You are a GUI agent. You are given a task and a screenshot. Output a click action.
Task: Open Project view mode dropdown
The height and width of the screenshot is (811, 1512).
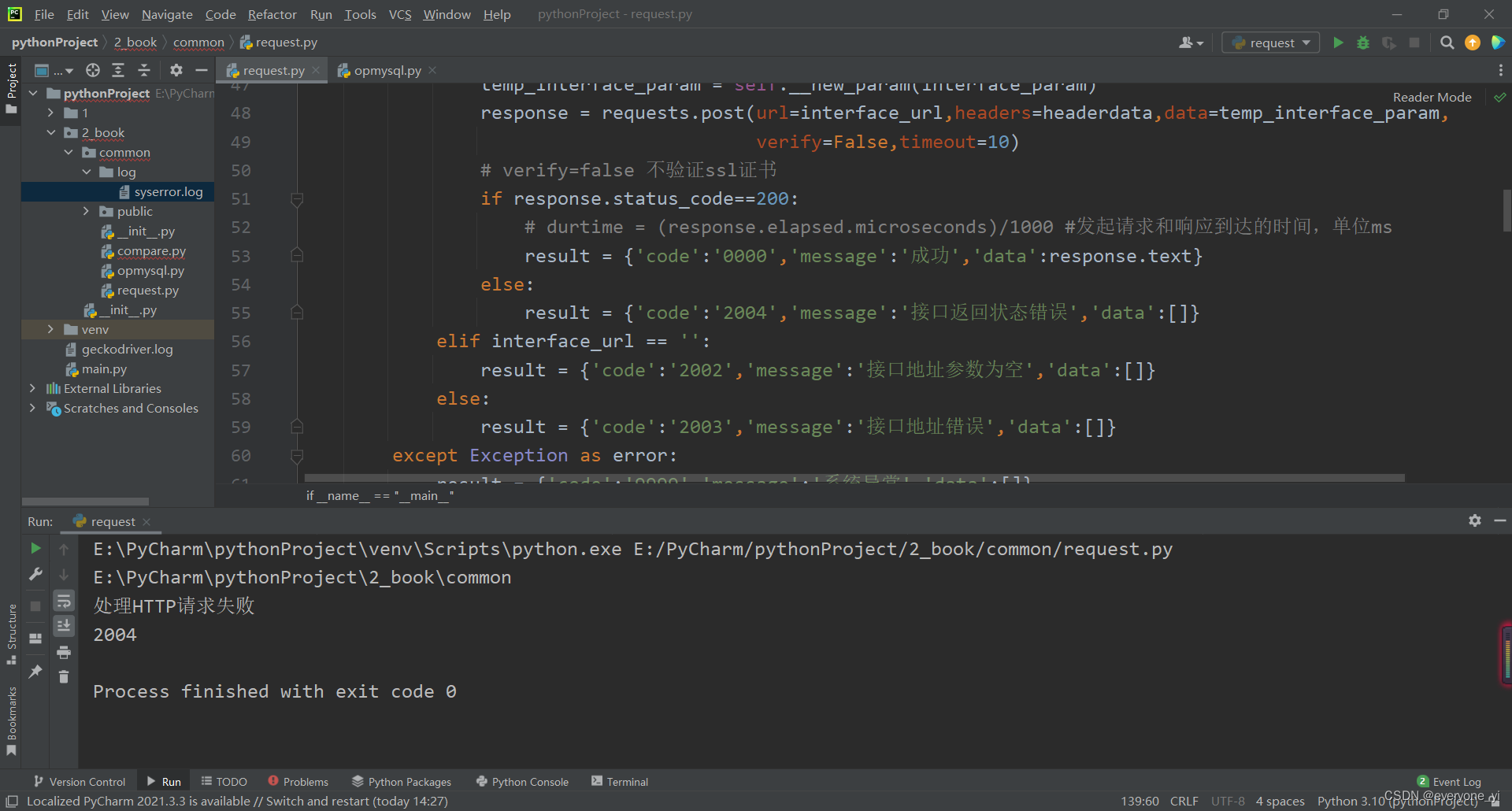coord(54,70)
